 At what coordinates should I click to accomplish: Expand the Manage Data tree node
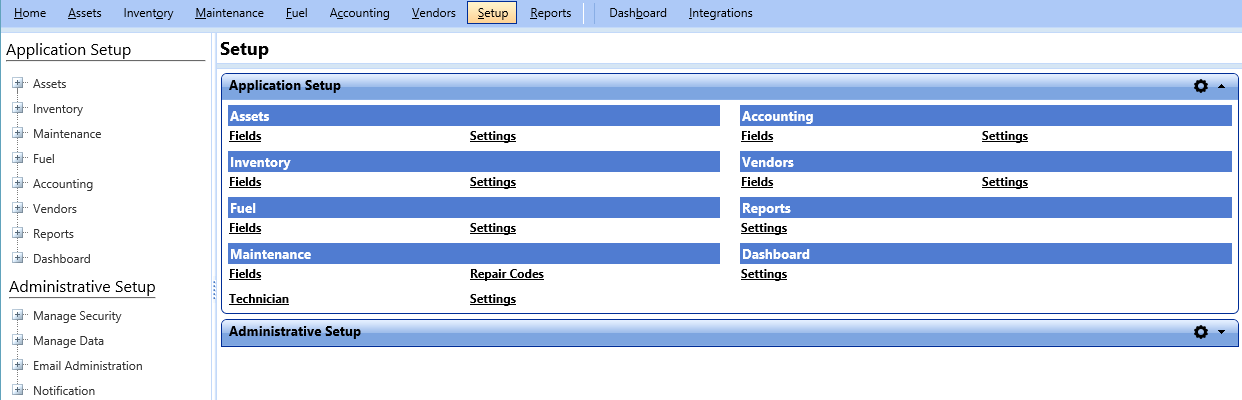(18, 341)
